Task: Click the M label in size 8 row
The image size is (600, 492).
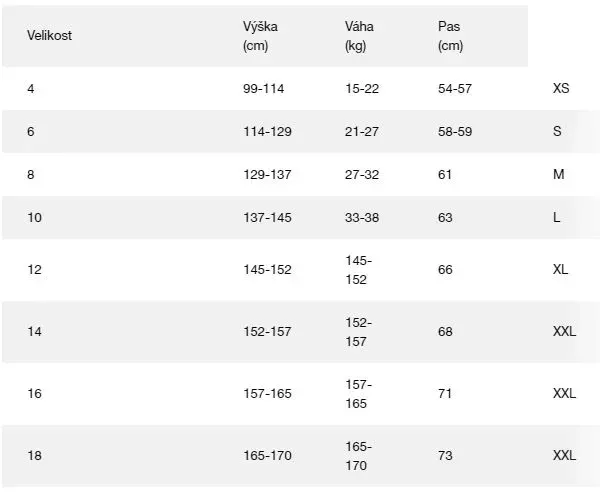Action: pyautogui.click(x=558, y=174)
